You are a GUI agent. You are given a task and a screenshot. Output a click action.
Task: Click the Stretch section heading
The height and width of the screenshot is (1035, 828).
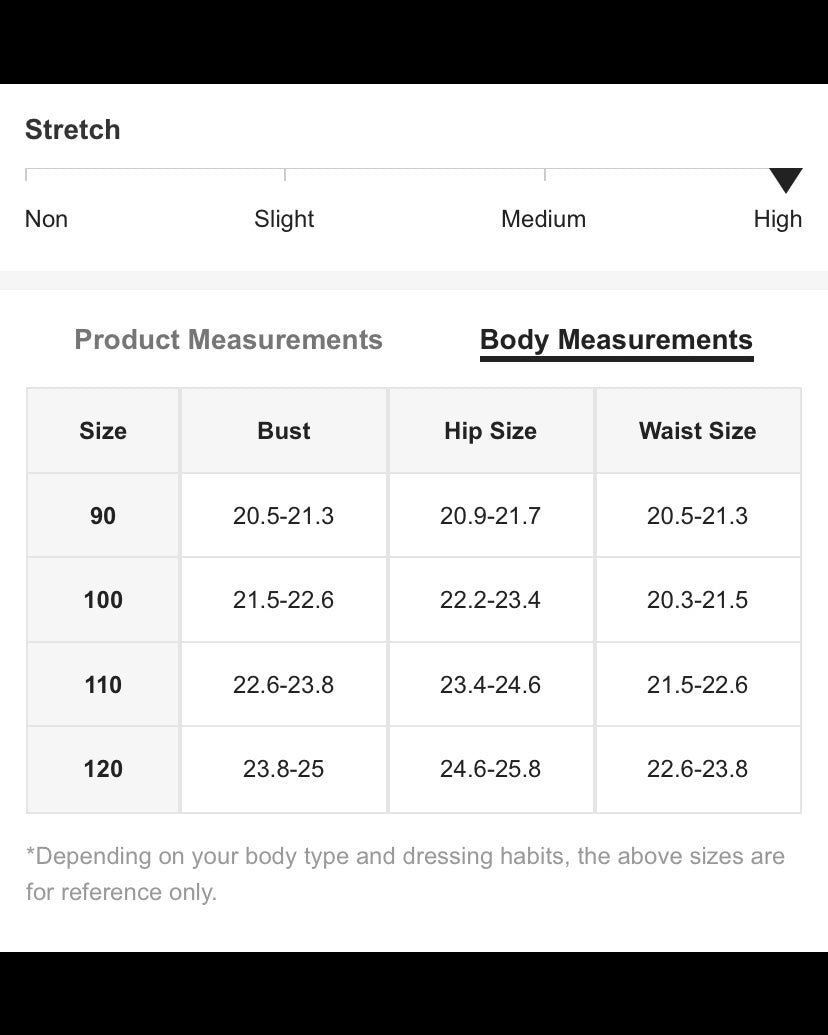pos(73,129)
